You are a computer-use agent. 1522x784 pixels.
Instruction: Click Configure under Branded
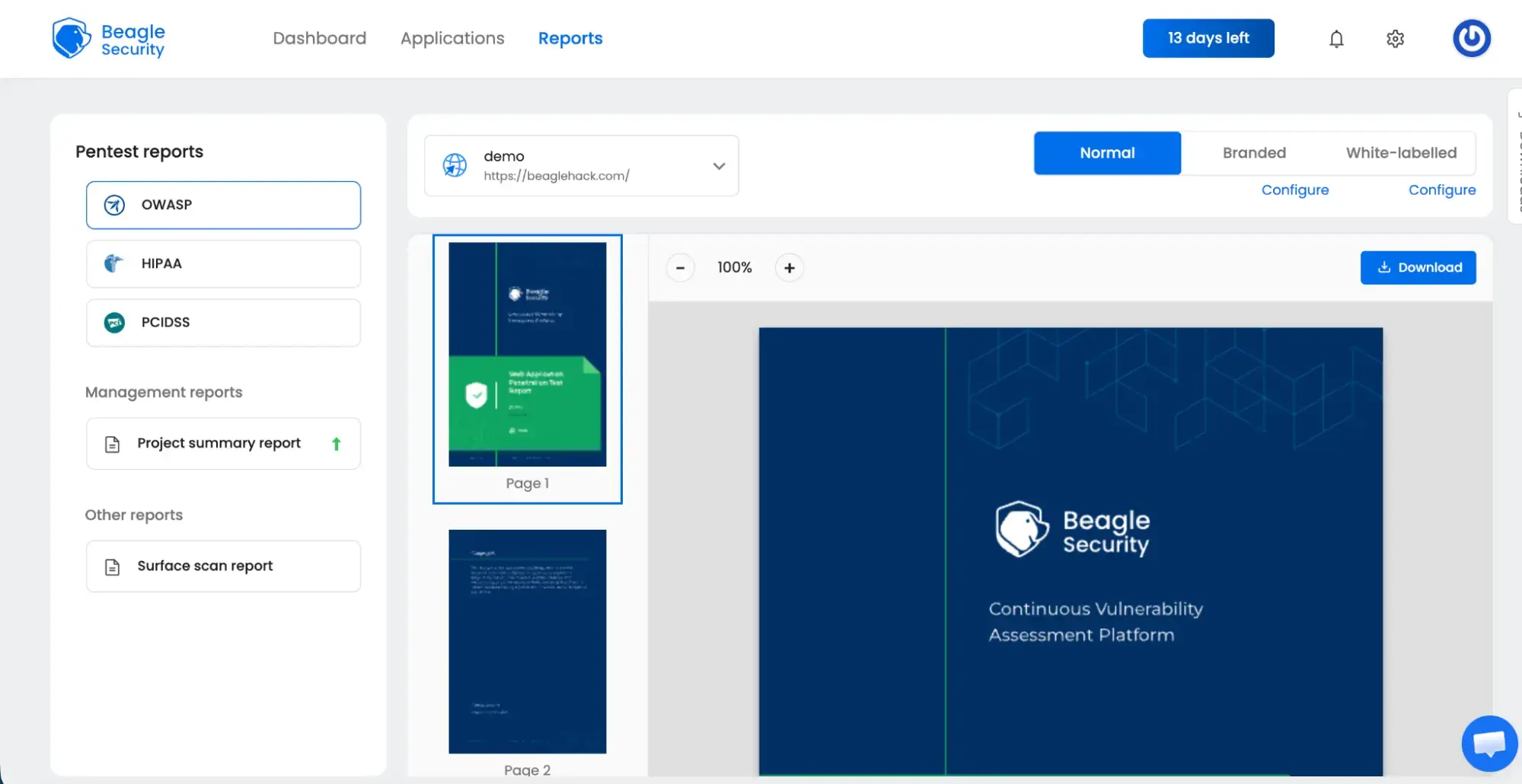[x=1294, y=190]
